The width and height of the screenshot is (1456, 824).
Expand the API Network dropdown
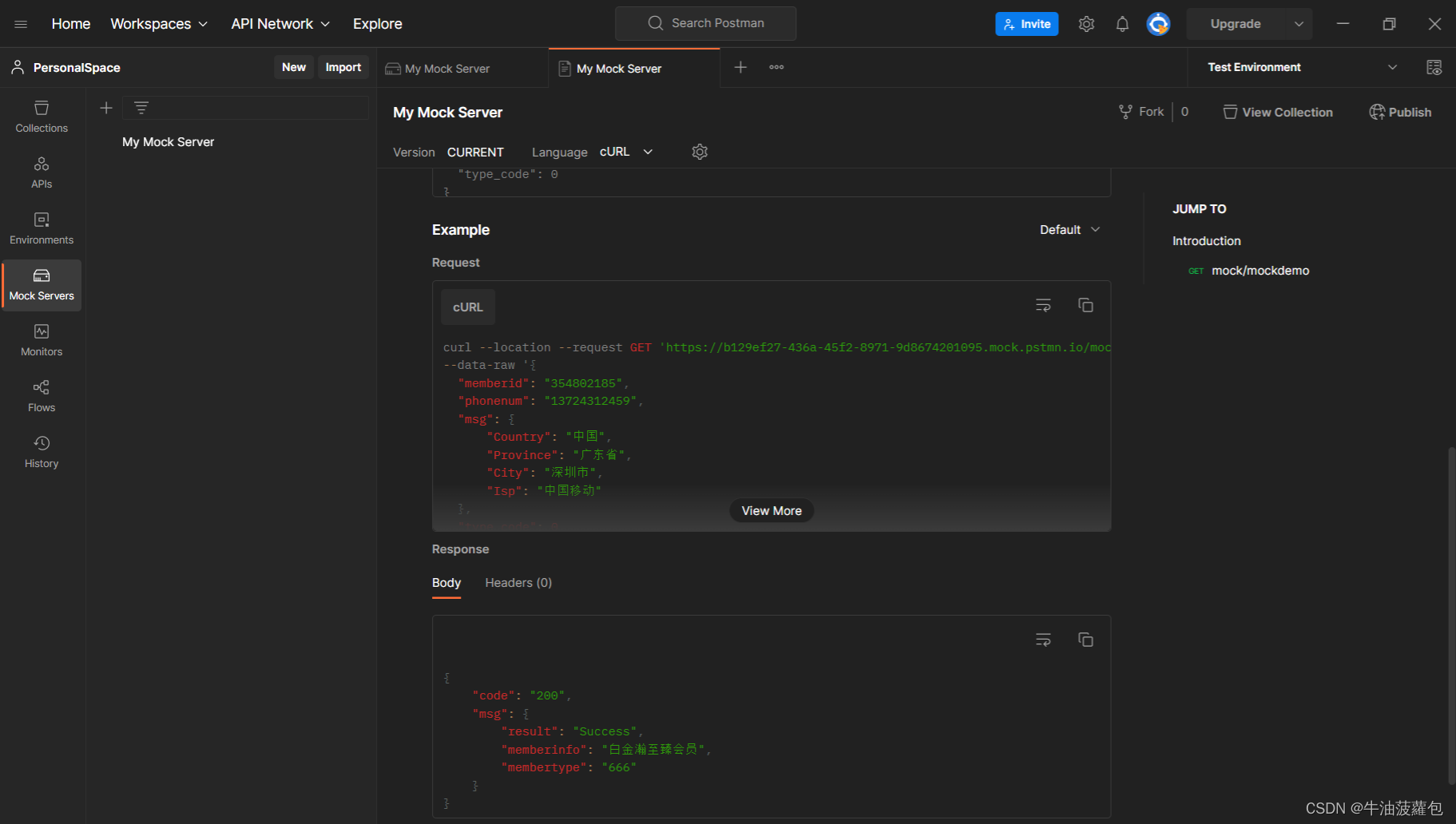pos(280,24)
